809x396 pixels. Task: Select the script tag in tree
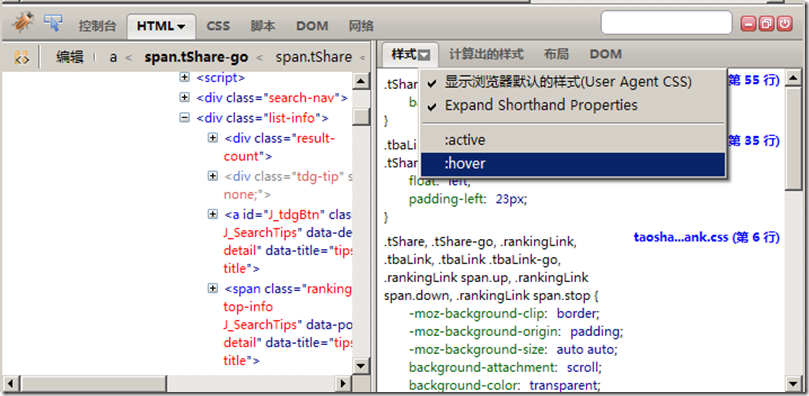pos(220,78)
